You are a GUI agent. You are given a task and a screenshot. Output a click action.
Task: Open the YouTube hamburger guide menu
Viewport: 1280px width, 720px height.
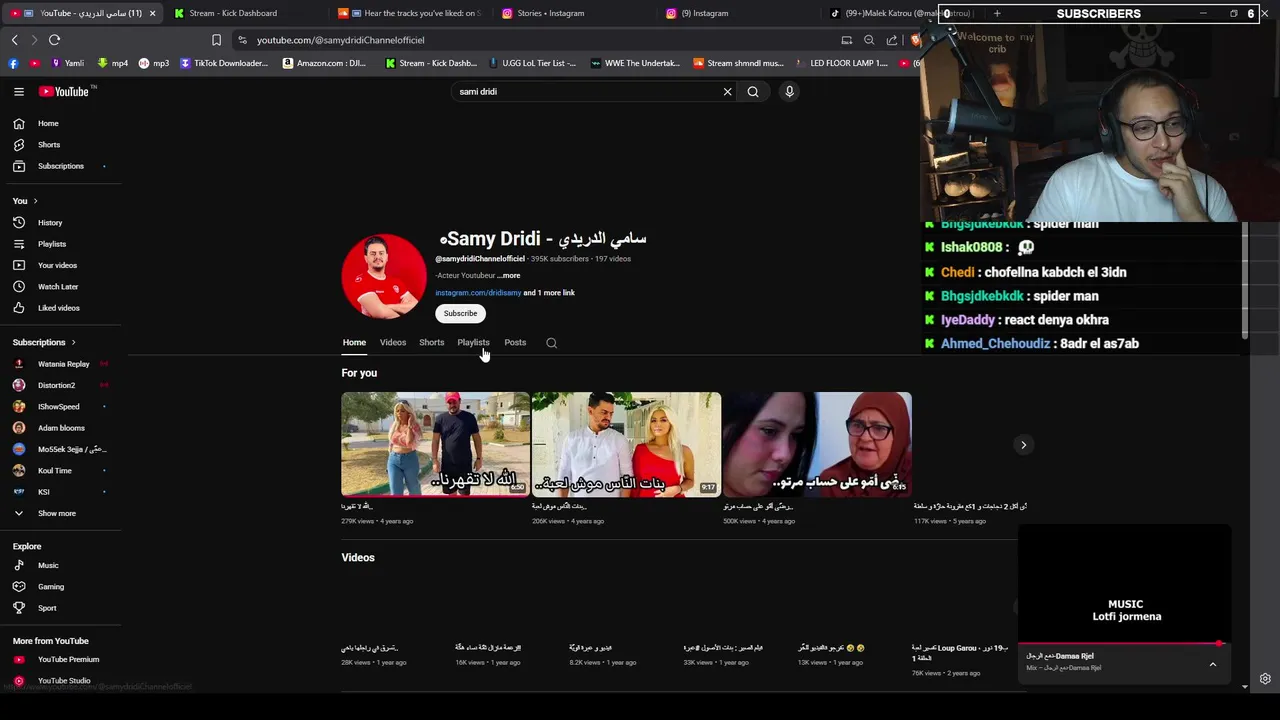tap(19, 91)
